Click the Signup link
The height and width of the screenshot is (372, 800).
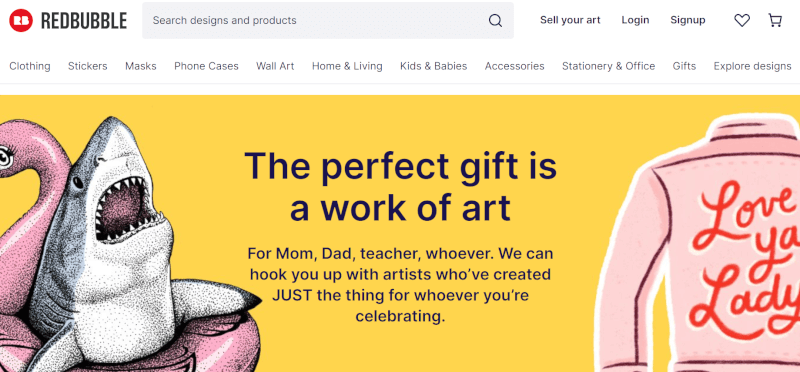click(x=688, y=20)
